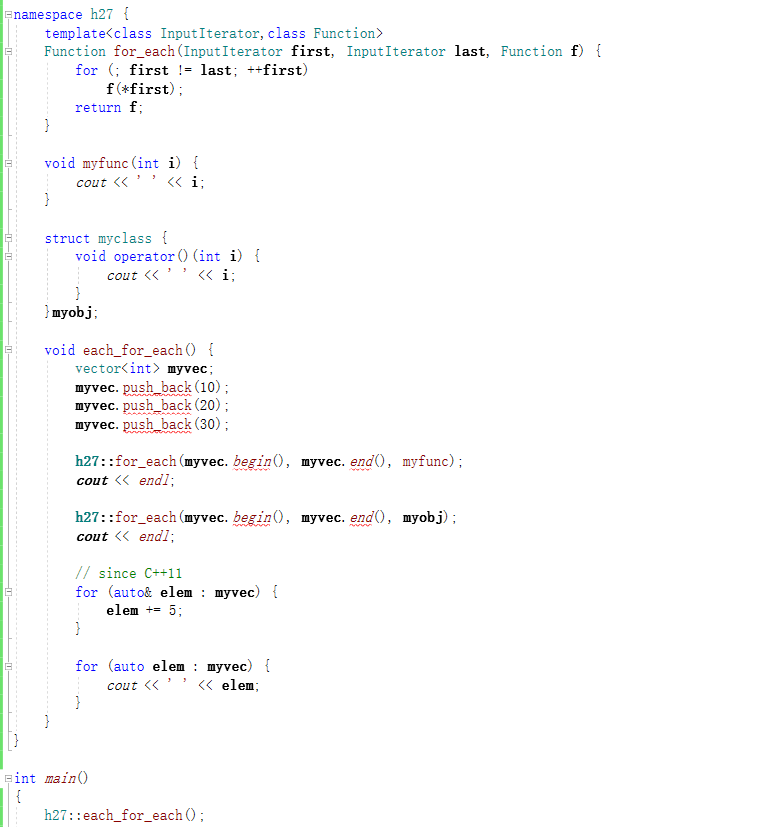This screenshot has height=827, width=762.
Task: Click the 'cout << ' ' << i;' line inside myfunc
Action: click(x=140, y=182)
